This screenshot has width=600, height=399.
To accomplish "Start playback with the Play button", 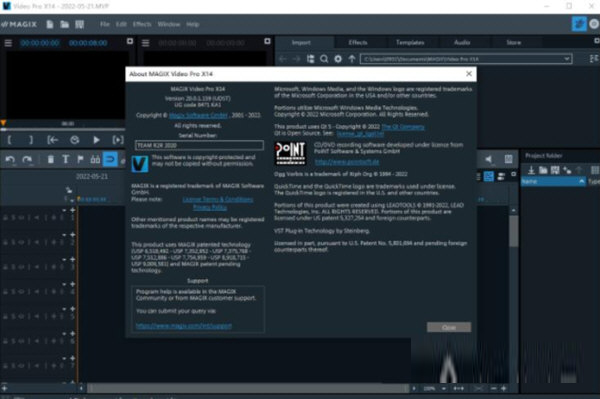I will (96, 140).
